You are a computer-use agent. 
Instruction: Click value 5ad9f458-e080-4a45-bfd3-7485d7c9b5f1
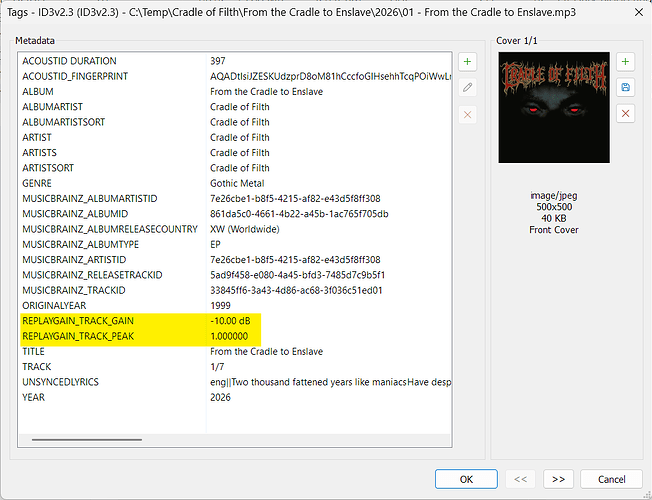coord(297,275)
